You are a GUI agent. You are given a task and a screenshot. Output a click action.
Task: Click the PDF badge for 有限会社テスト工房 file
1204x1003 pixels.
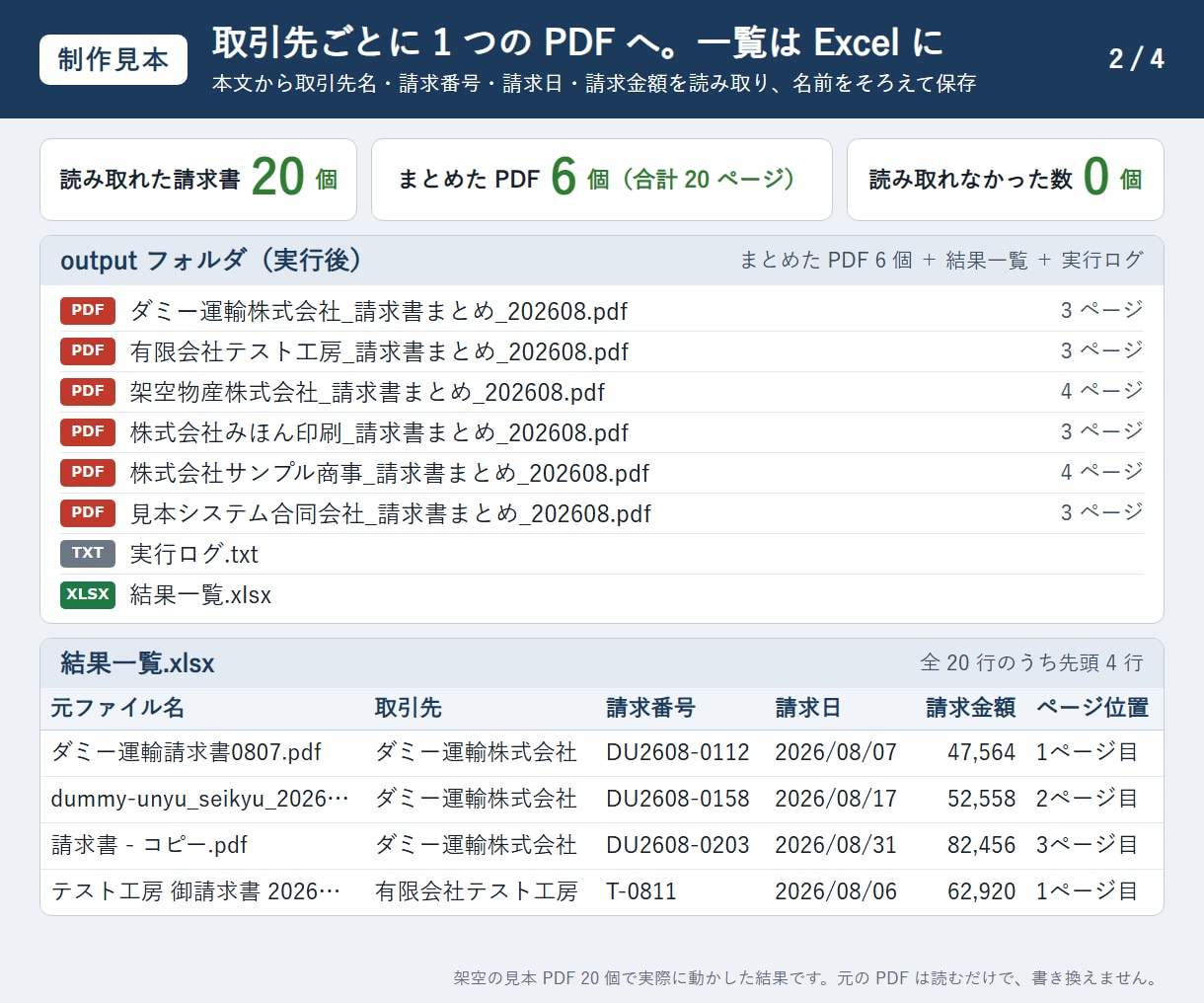88,351
